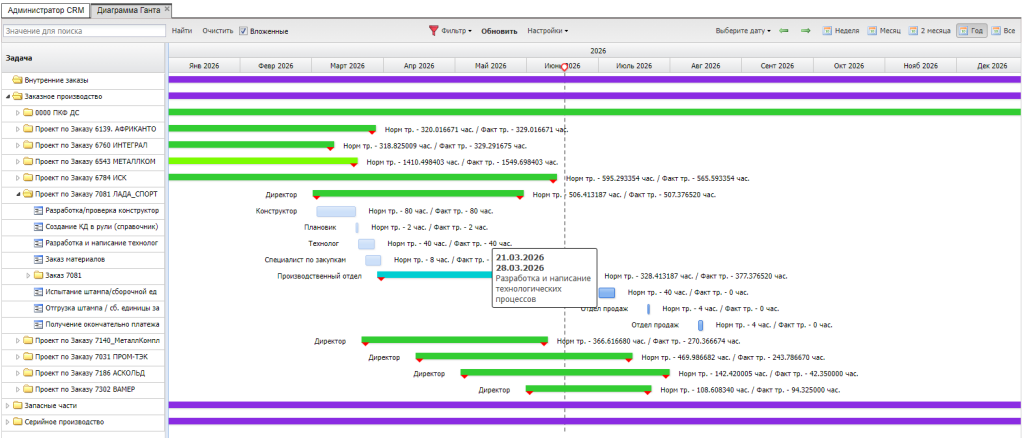Click the calendar icon beside Неделя
The width and height of the screenshot is (1024, 438).
(827, 31)
